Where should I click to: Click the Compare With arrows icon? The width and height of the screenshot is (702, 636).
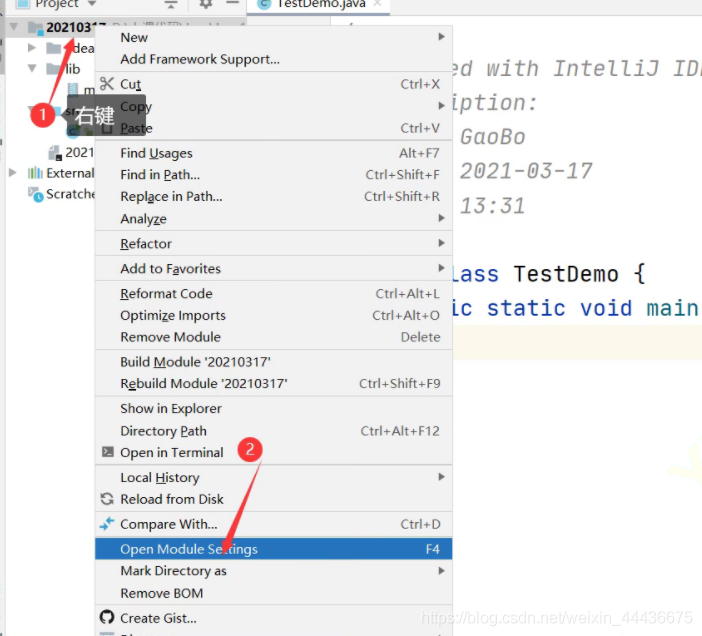107,524
